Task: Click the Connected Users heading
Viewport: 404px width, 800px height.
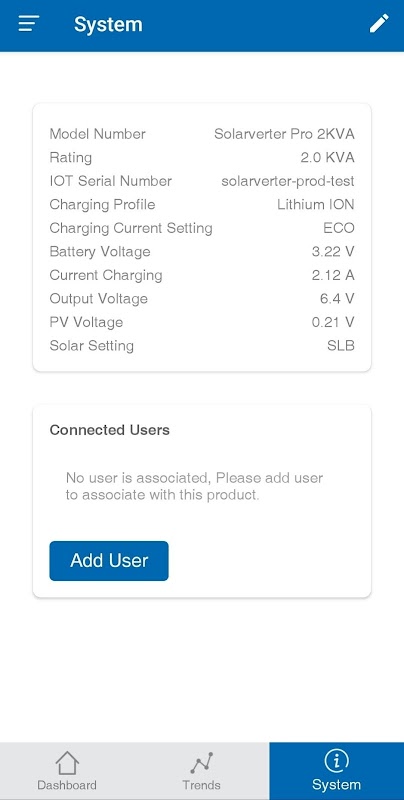Action: coord(110,430)
